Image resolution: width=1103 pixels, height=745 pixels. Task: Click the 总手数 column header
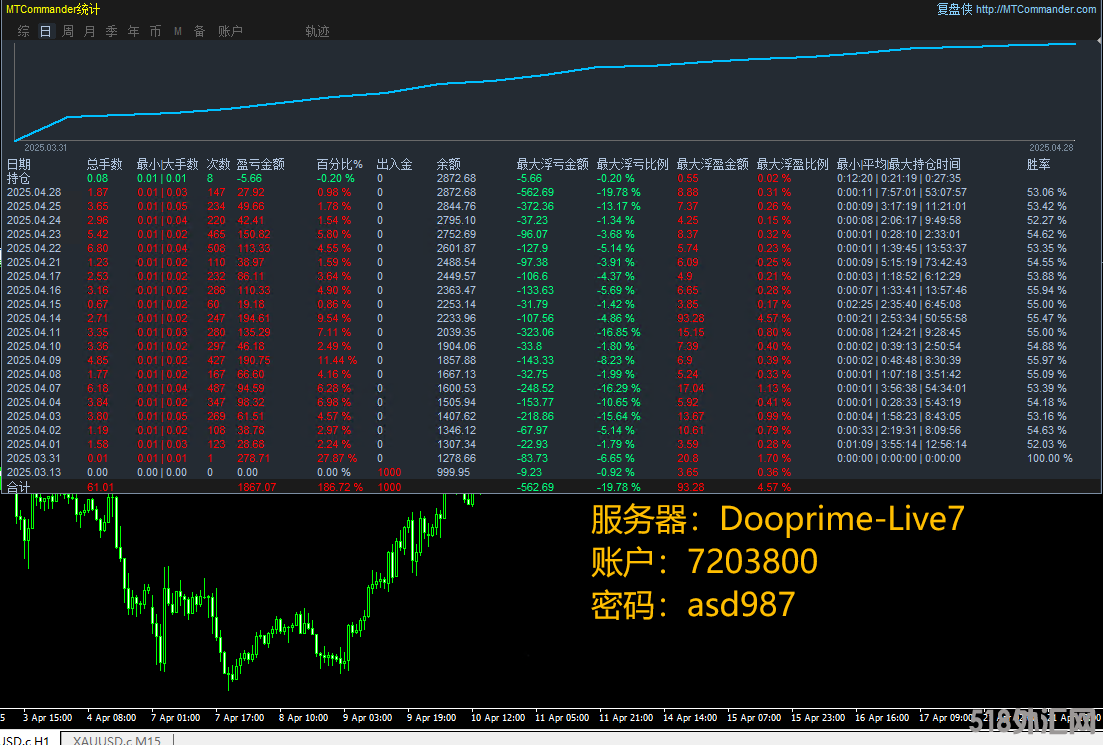pos(104,165)
